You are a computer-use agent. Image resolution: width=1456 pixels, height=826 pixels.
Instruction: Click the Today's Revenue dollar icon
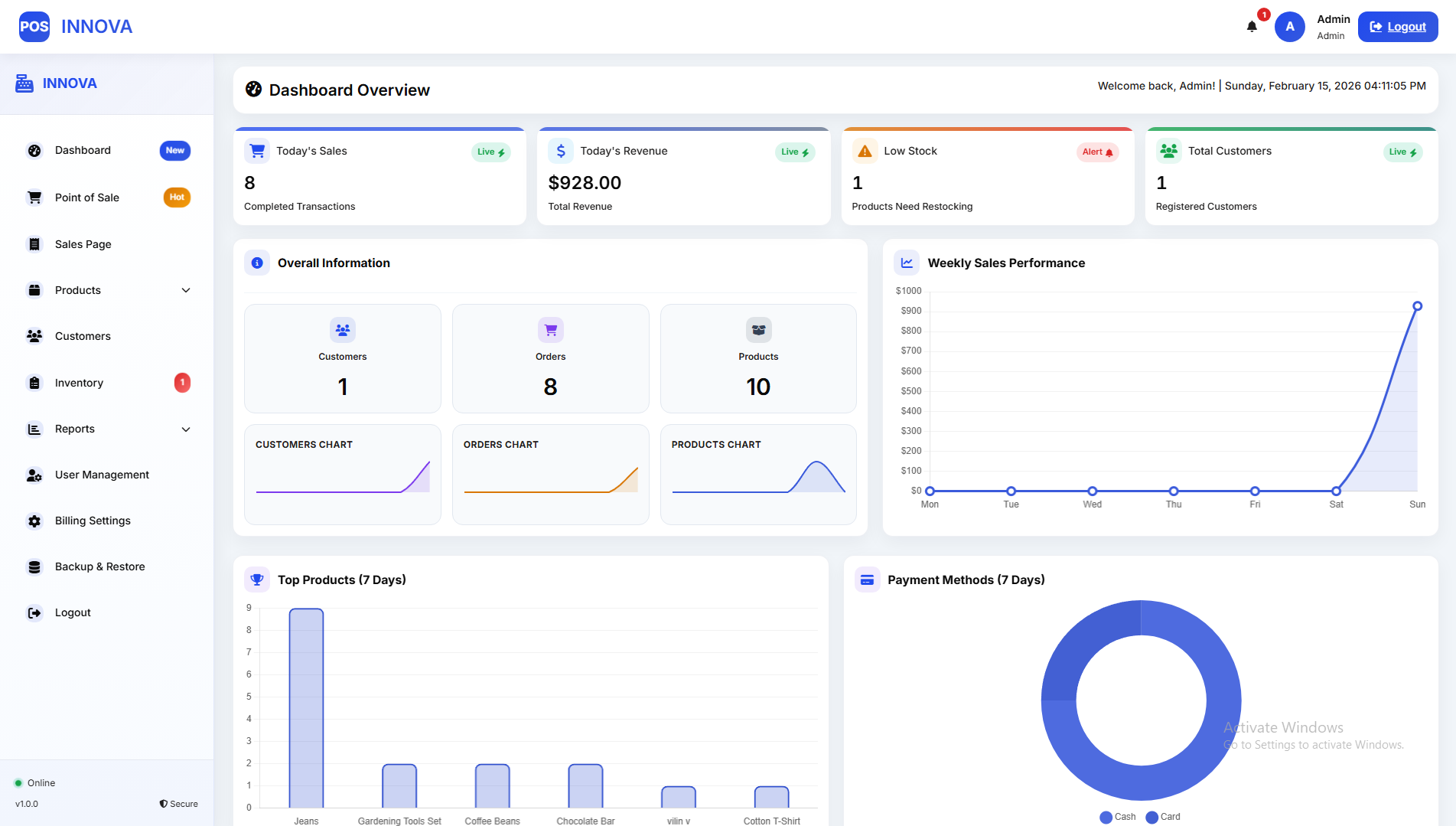561,151
